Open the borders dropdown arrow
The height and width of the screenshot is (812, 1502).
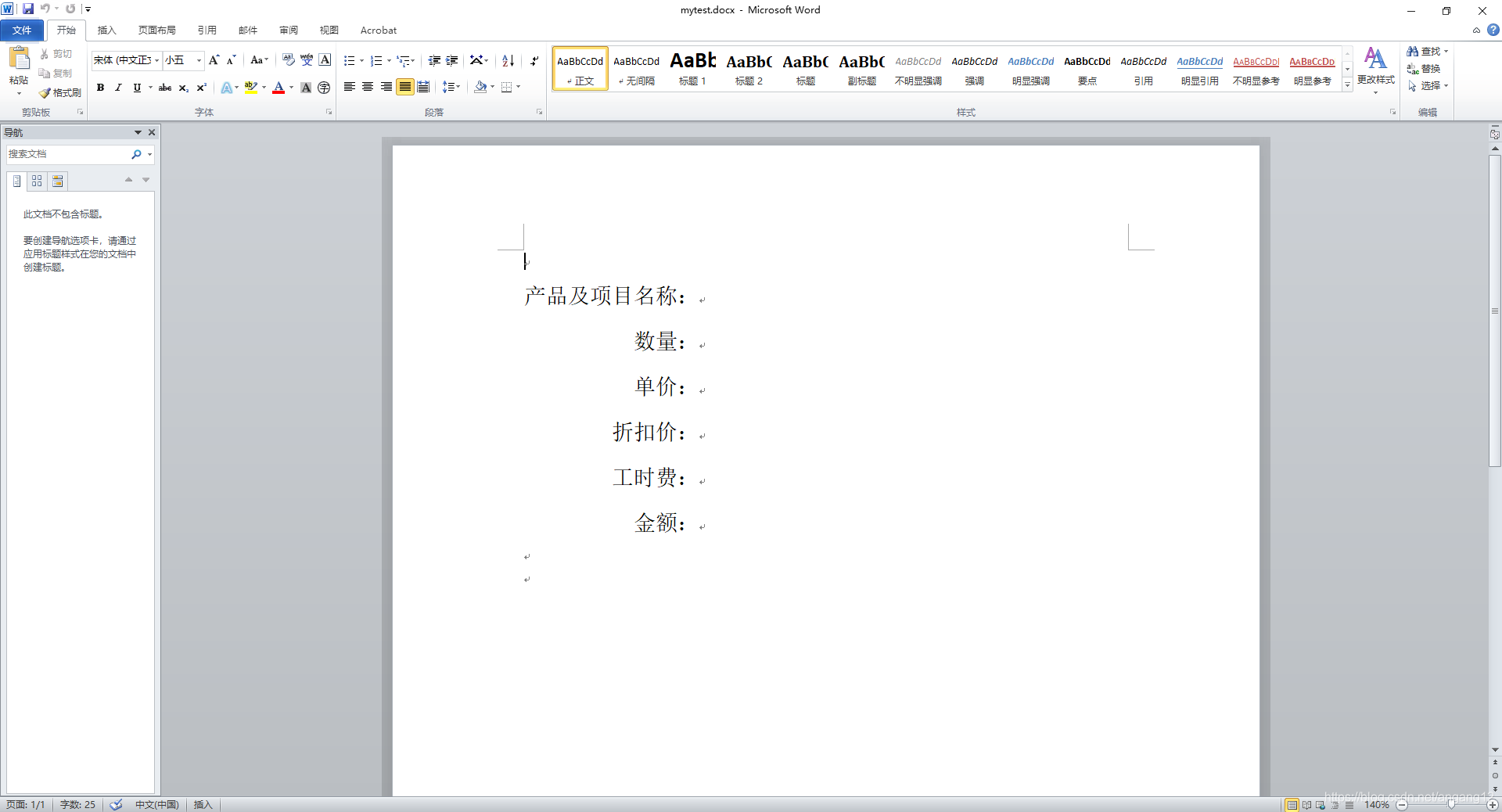click(519, 87)
